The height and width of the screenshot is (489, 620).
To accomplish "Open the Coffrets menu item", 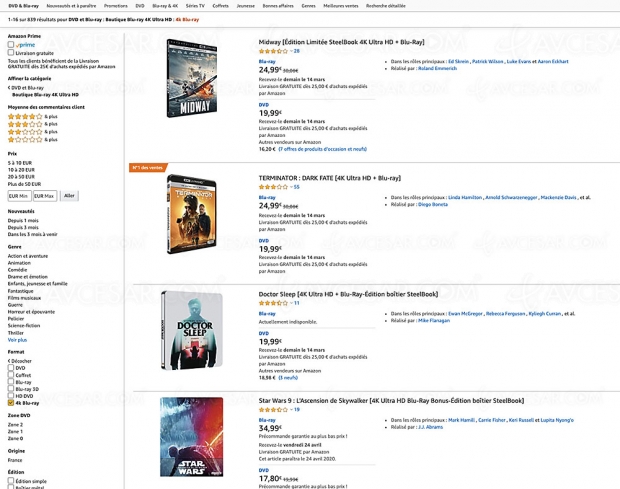I will pyautogui.click(x=220, y=6).
